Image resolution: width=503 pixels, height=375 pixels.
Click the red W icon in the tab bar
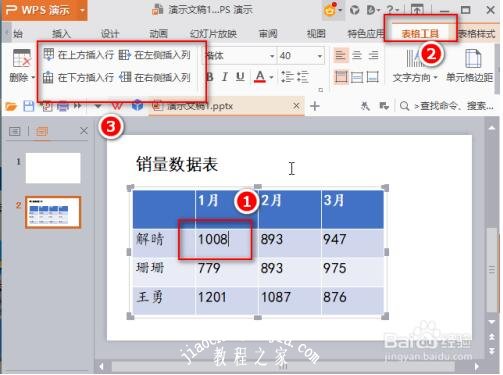(117, 106)
